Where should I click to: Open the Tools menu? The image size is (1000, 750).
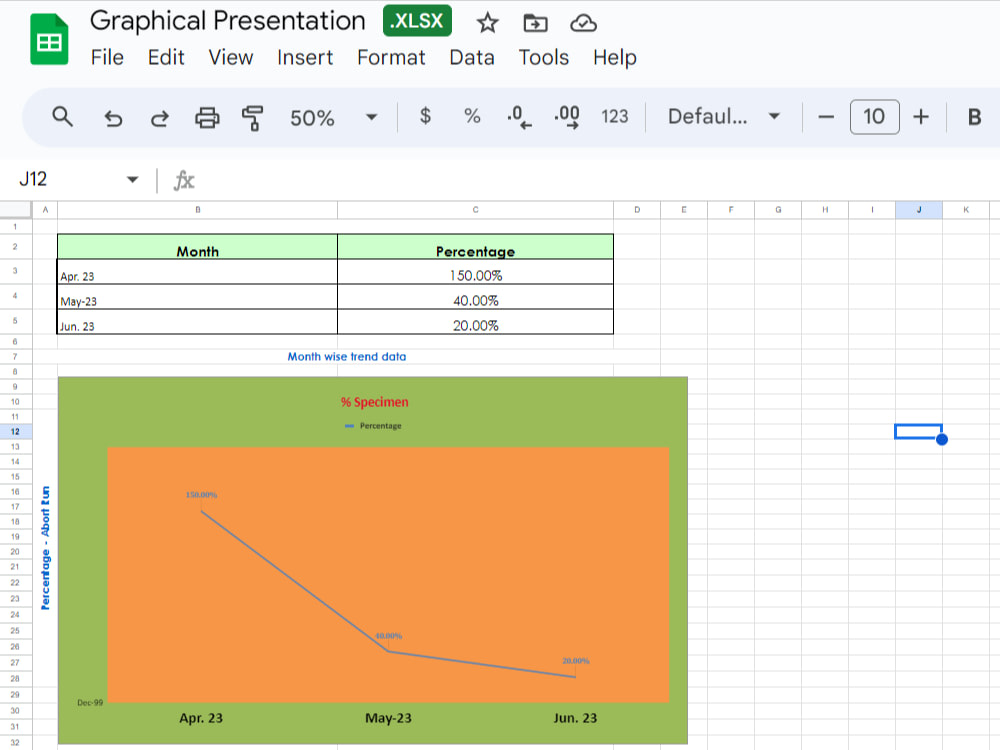pyautogui.click(x=543, y=57)
